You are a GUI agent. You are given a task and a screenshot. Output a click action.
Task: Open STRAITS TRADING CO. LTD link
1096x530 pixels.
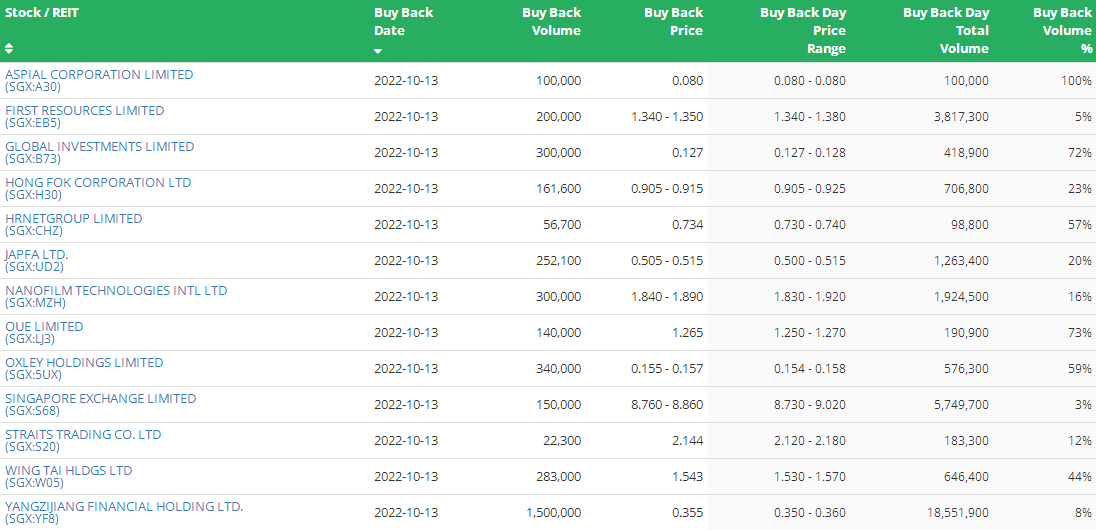(83, 434)
